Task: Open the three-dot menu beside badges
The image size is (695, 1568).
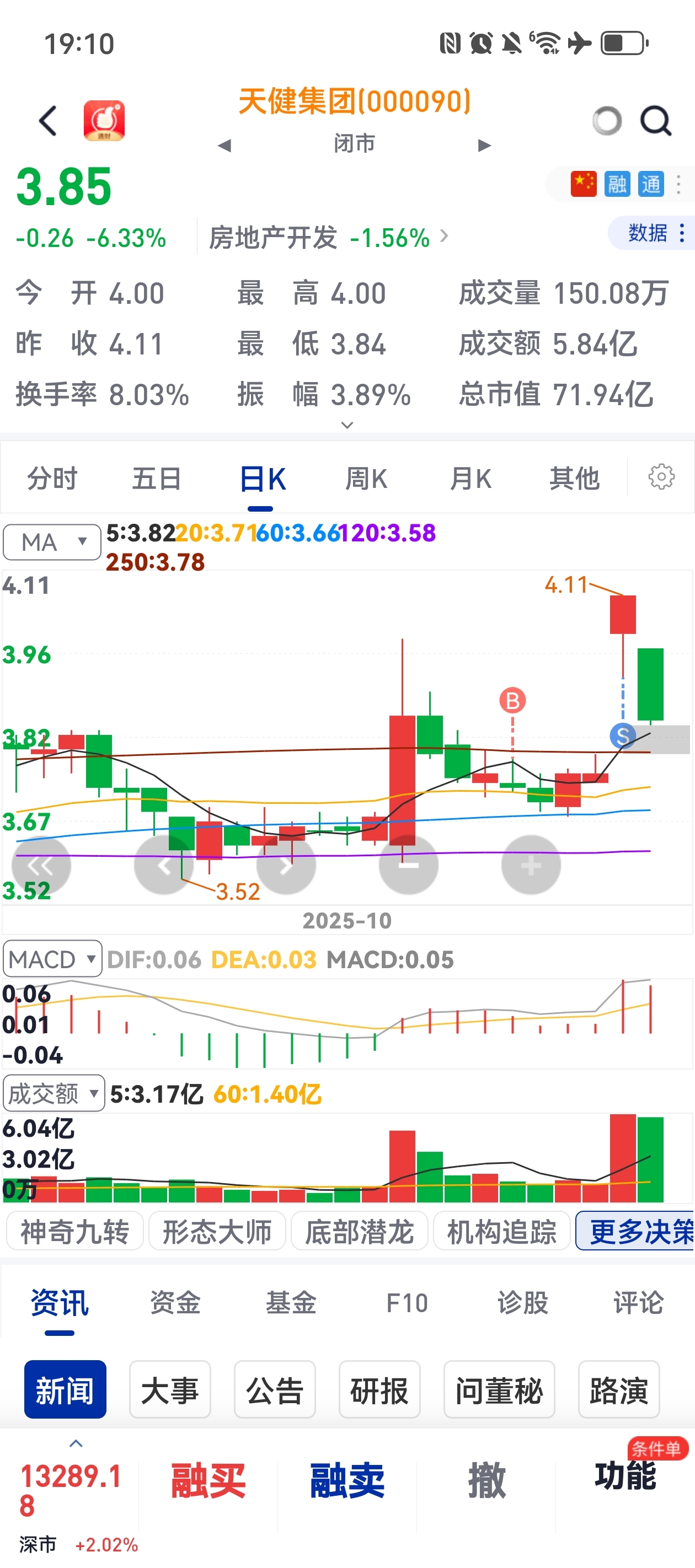Action: (x=678, y=184)
